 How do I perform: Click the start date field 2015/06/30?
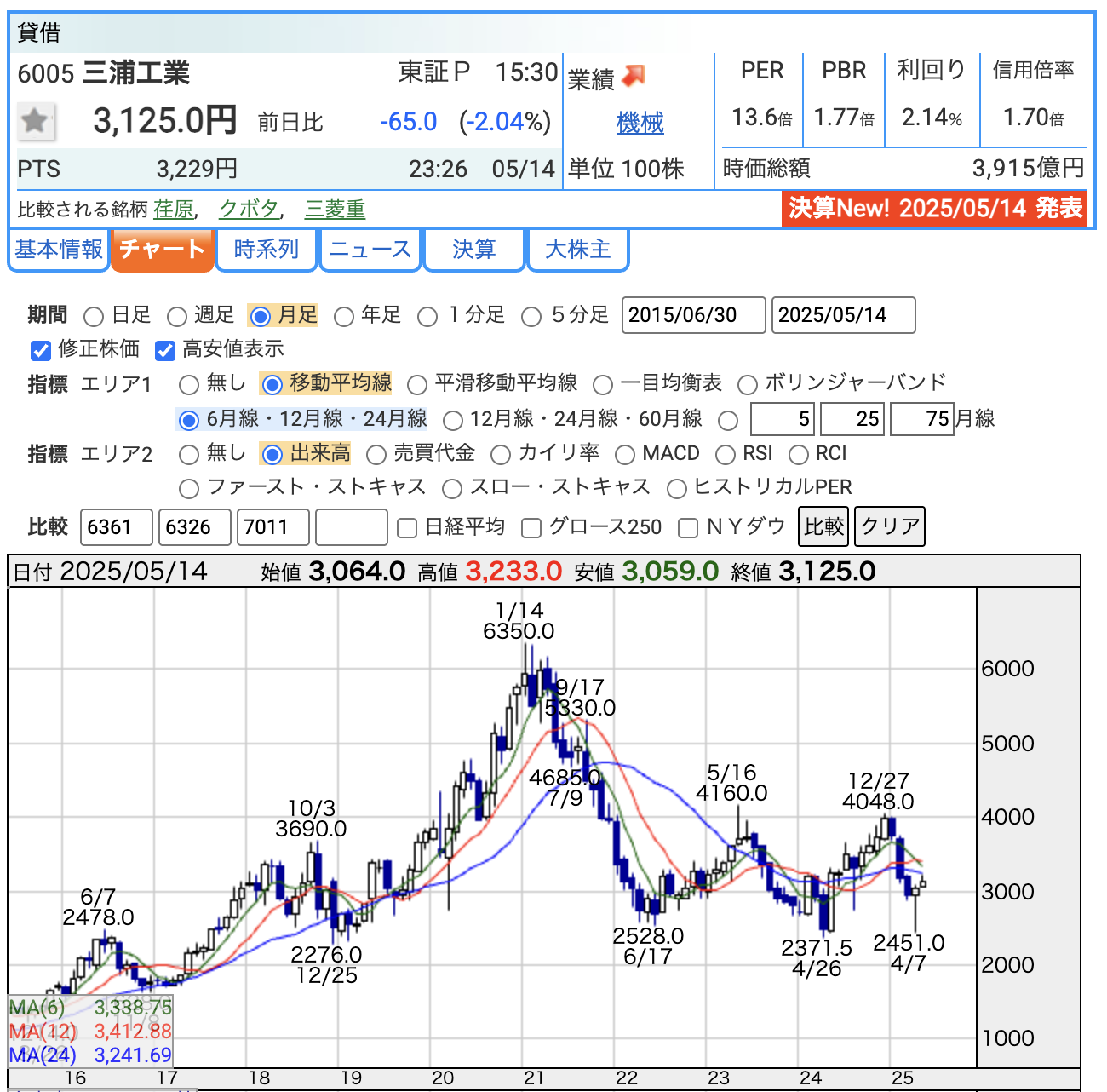(693, 315)
